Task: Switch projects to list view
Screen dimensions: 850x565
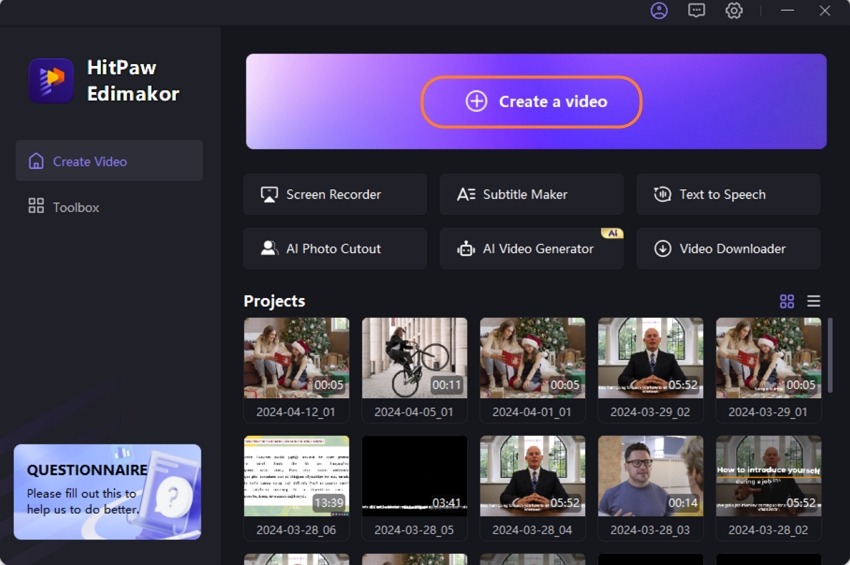Action: click(813, 301)
